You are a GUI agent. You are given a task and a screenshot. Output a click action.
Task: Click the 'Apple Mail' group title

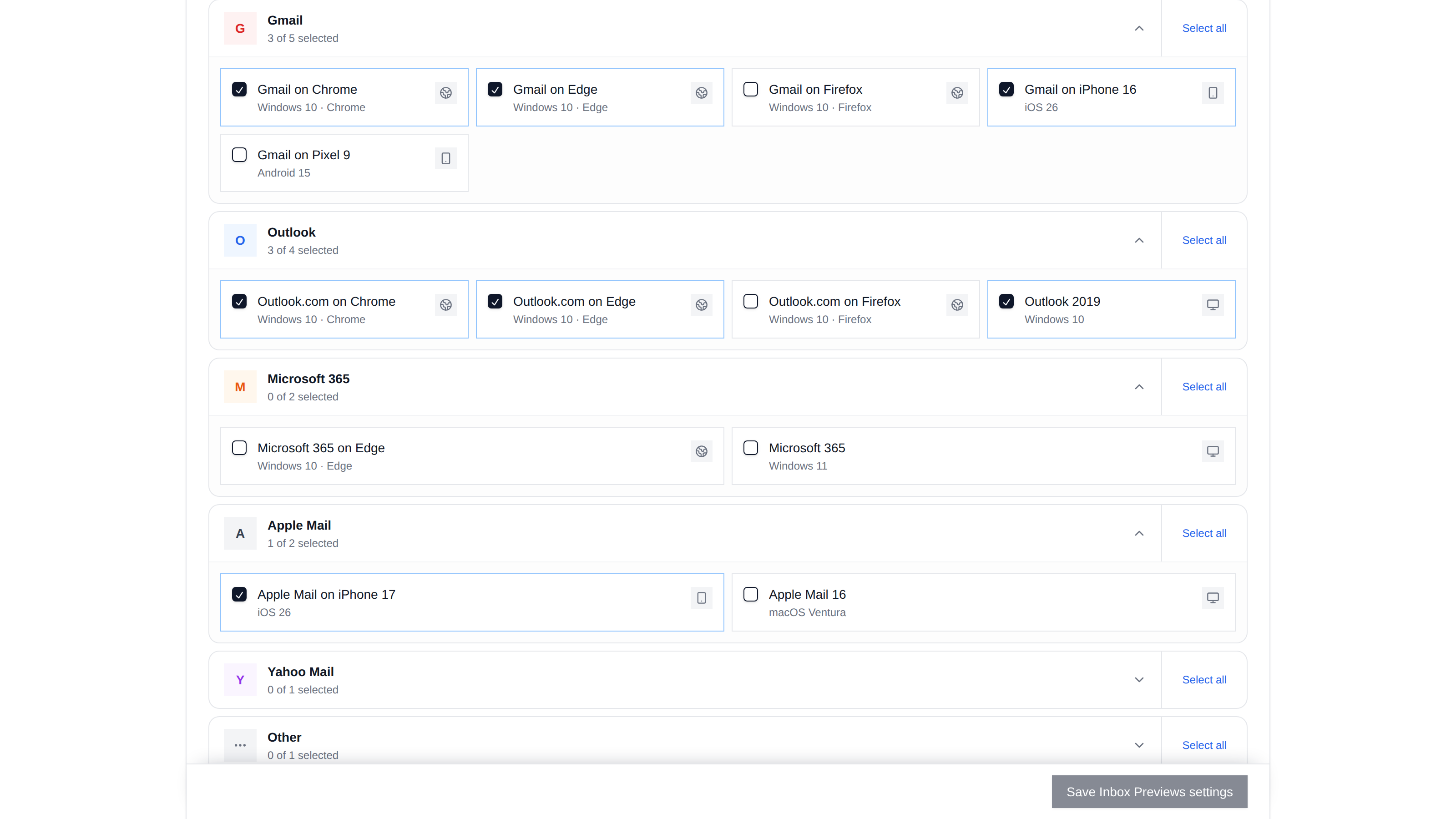299,525
